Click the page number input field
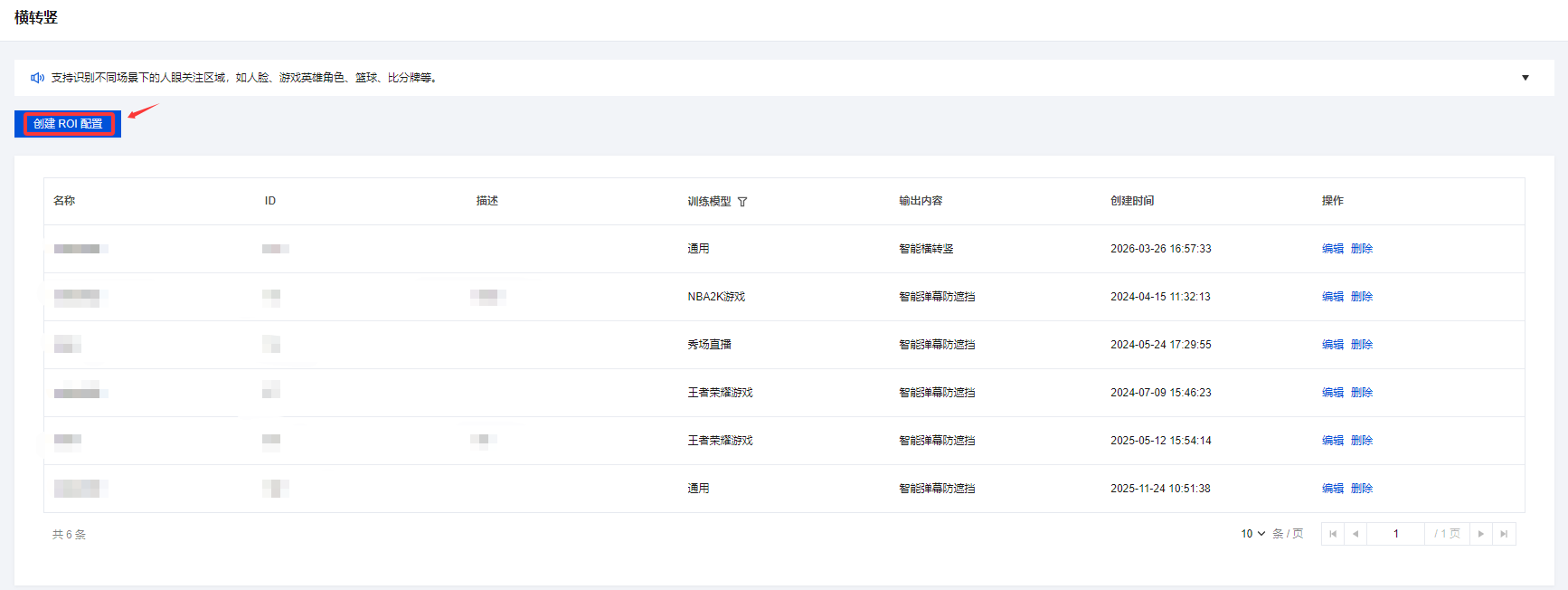The width and height of the screenshot is (1568, 590). pos(1396,534)
